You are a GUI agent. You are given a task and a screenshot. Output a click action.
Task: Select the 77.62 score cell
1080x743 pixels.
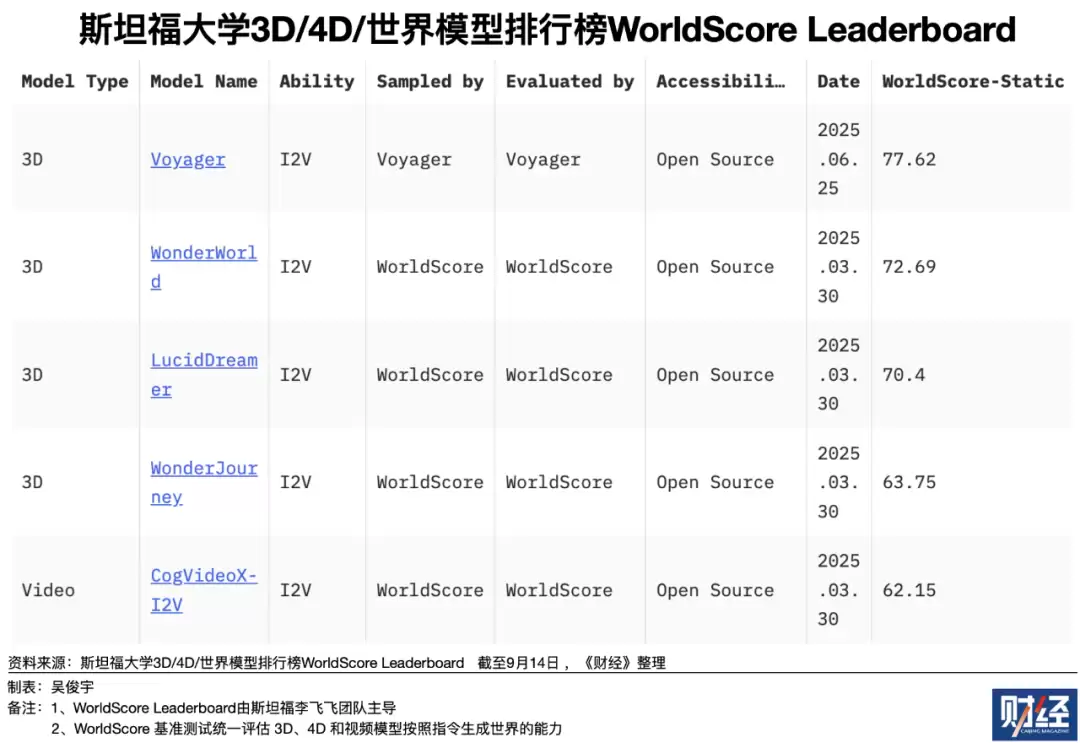click(x=909, y=159)
